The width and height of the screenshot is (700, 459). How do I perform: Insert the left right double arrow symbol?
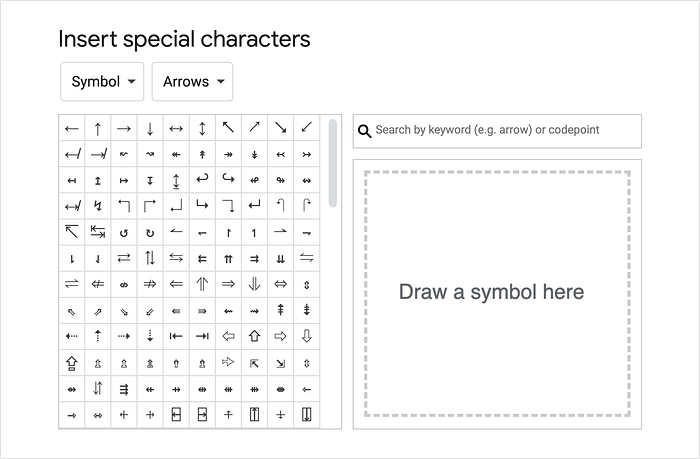click(281, 284)
